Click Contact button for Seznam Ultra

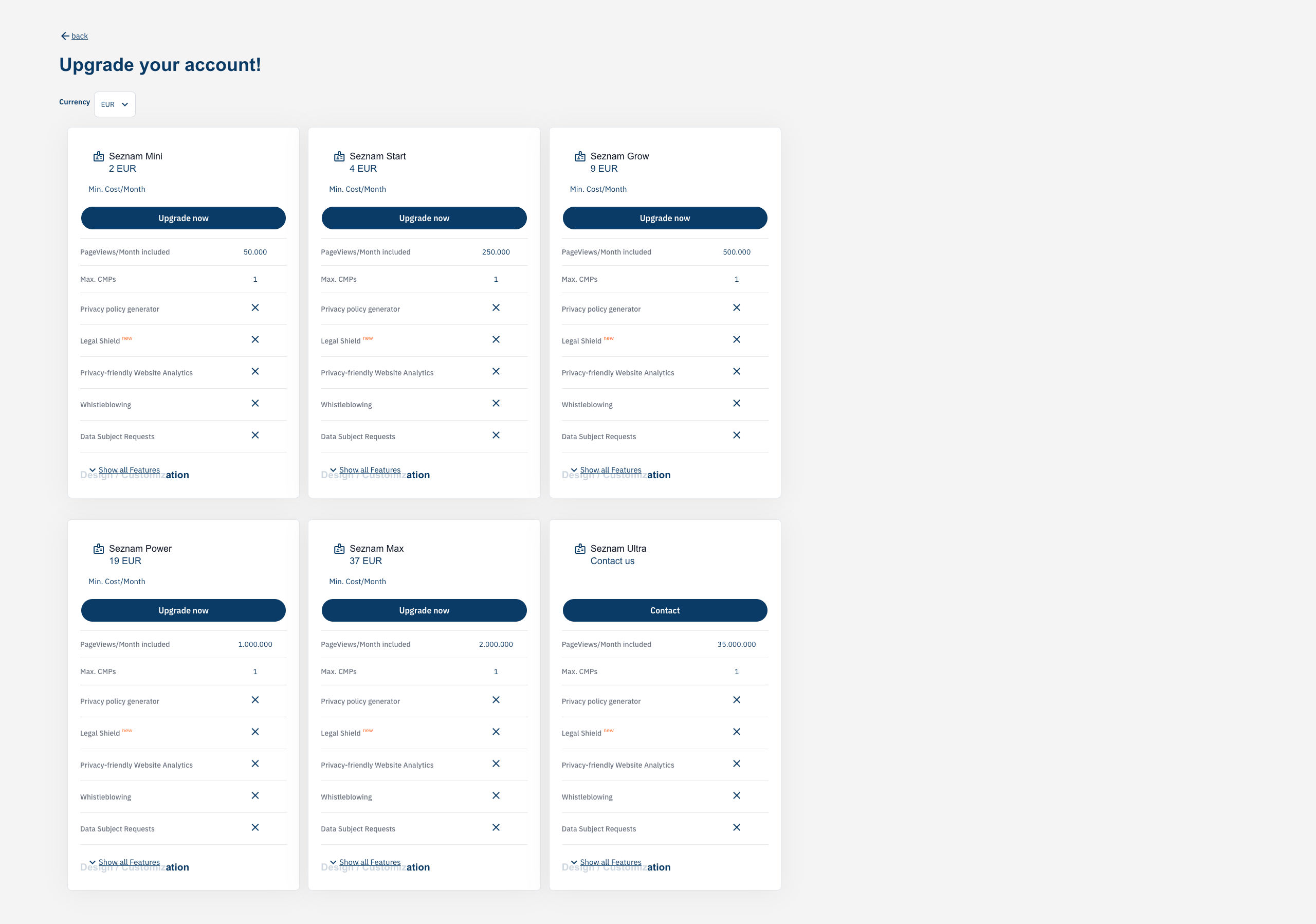coord(665,610)
